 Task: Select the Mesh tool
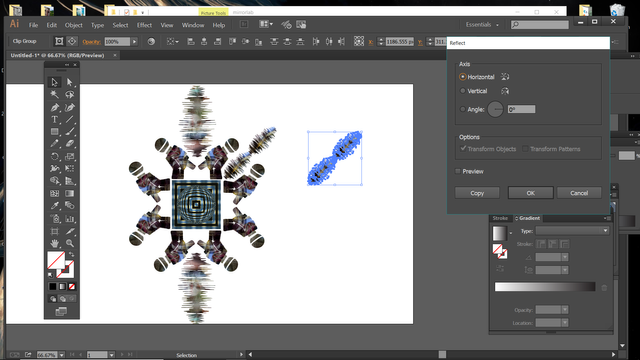[54, 193]
